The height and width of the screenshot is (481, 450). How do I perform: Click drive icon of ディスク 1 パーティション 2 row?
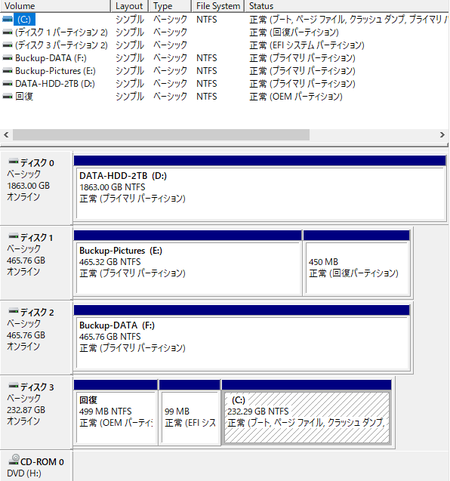coord(7,32)
